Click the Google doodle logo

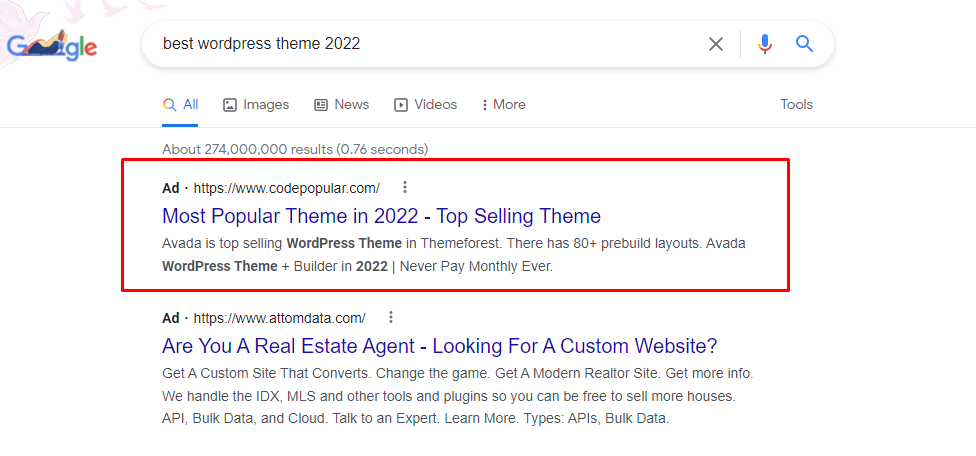coord(52,46)
